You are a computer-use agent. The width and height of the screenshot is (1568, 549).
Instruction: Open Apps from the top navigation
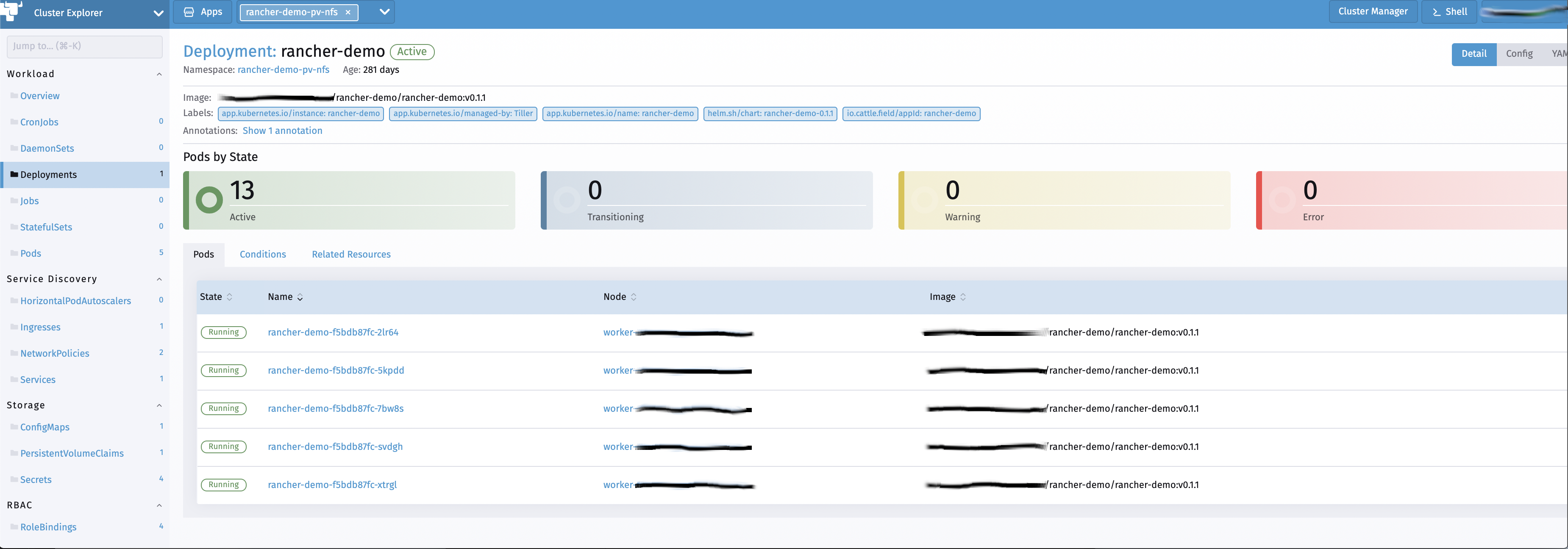[x=202, y=11]
